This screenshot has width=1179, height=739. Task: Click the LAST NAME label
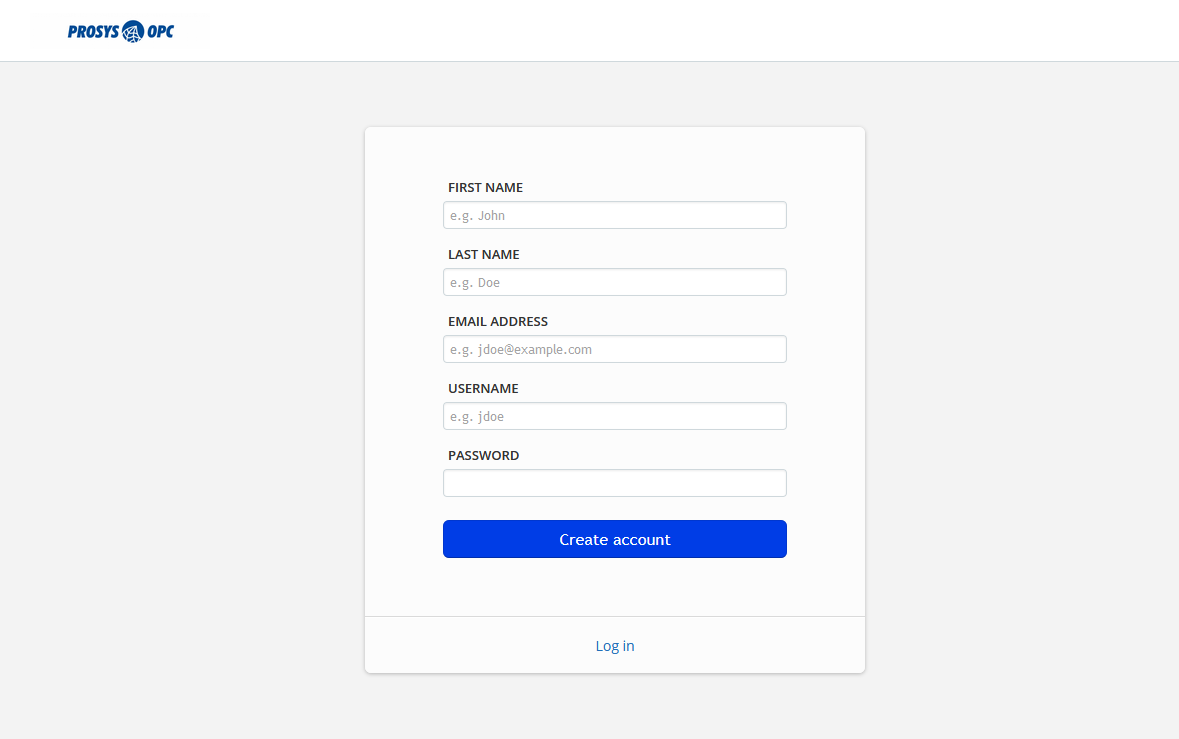point(484,255)
